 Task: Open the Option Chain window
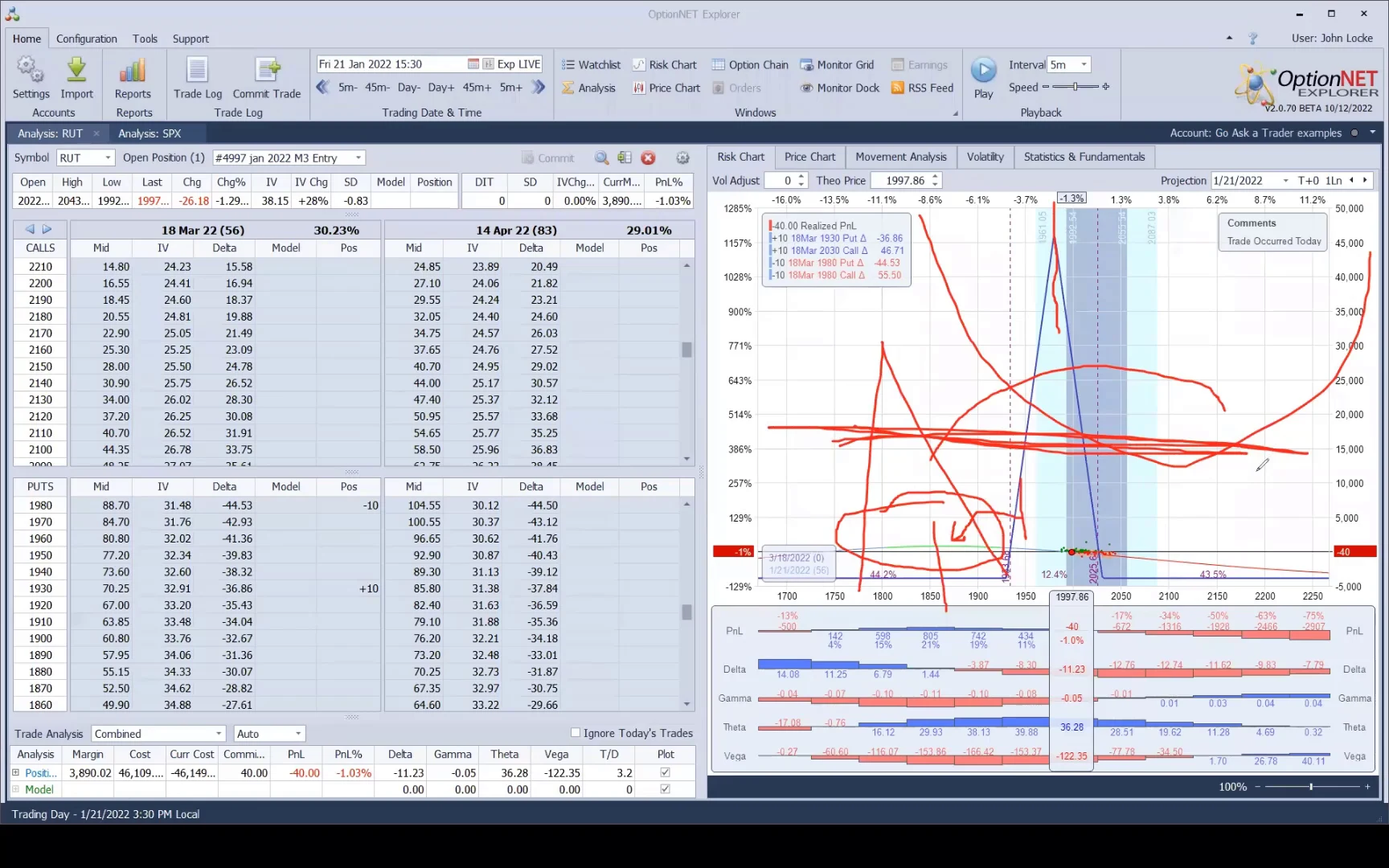750,65
